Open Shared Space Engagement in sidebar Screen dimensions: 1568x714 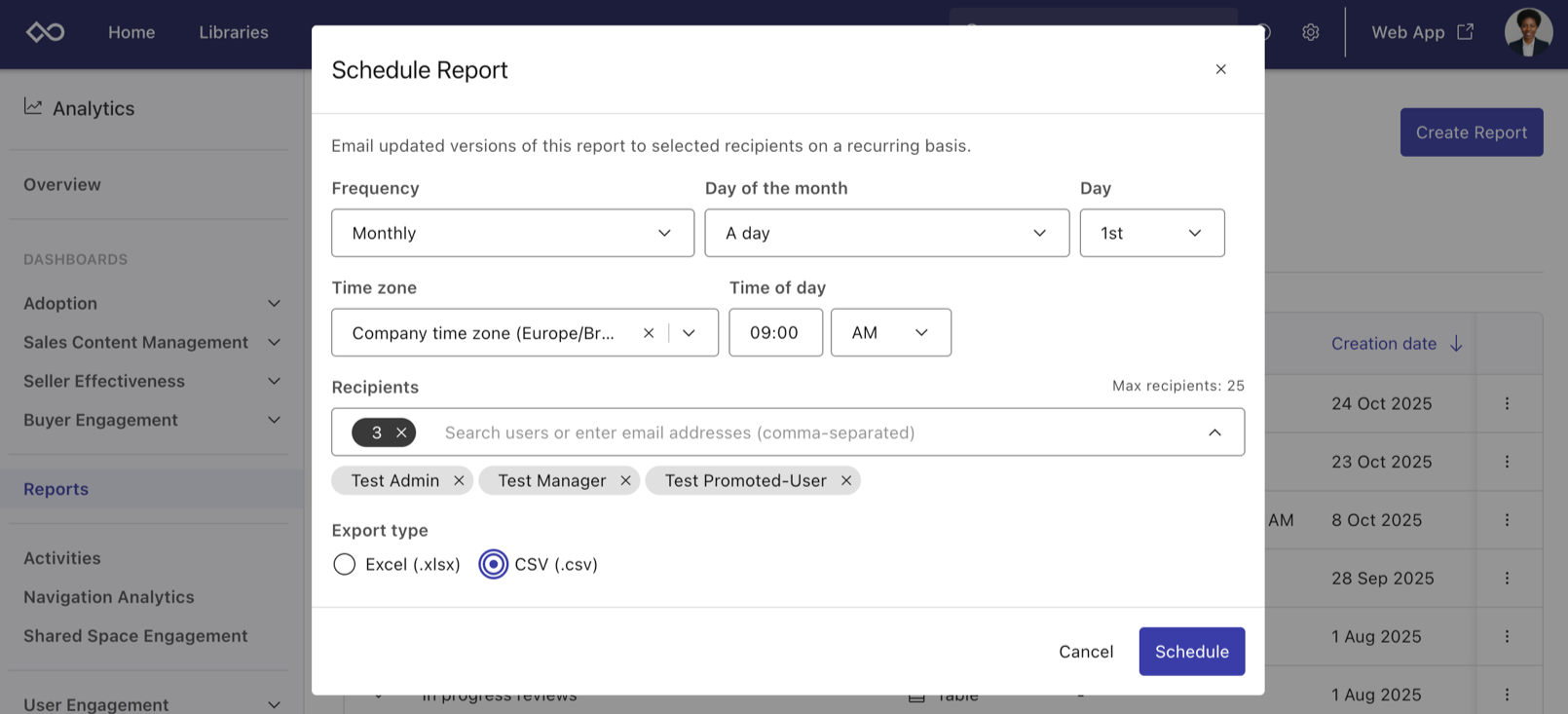pos(135,636)
